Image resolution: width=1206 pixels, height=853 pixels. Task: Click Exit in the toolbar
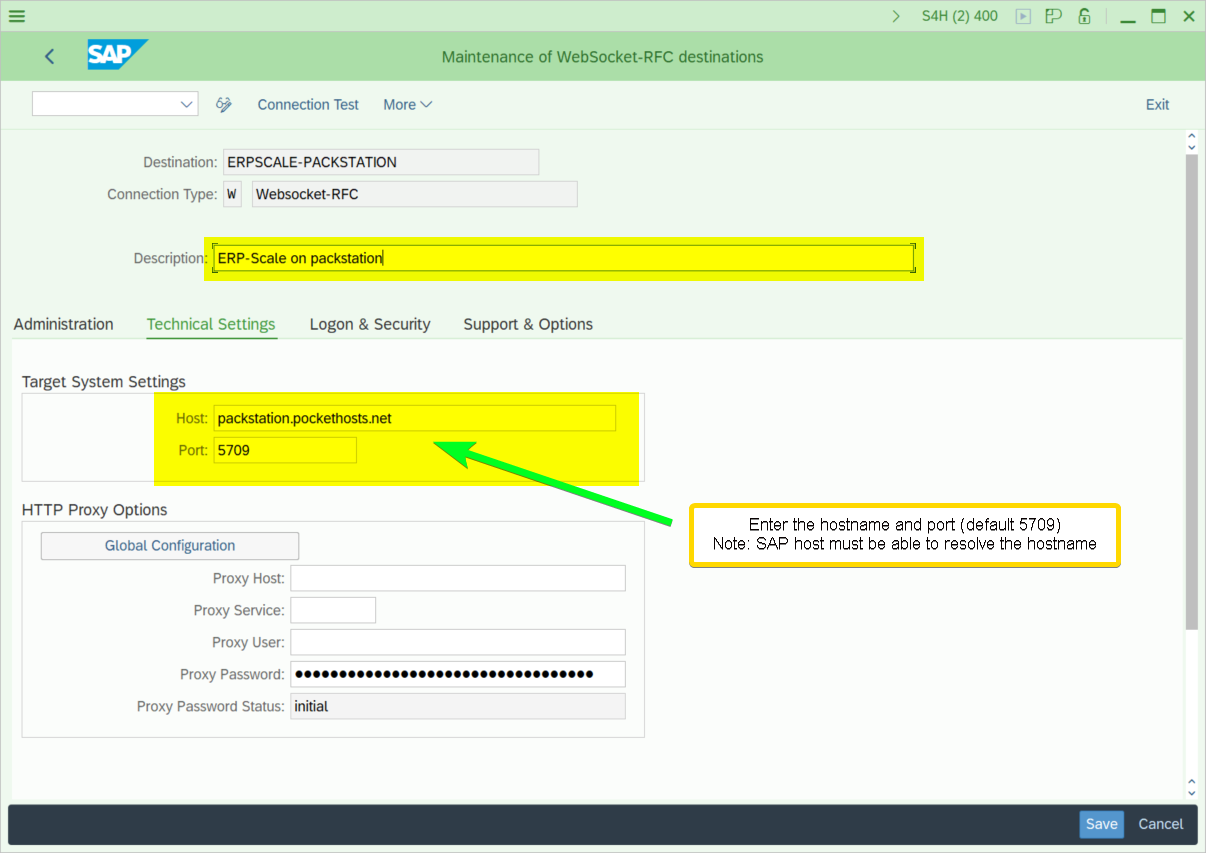tap(1157, 104)
